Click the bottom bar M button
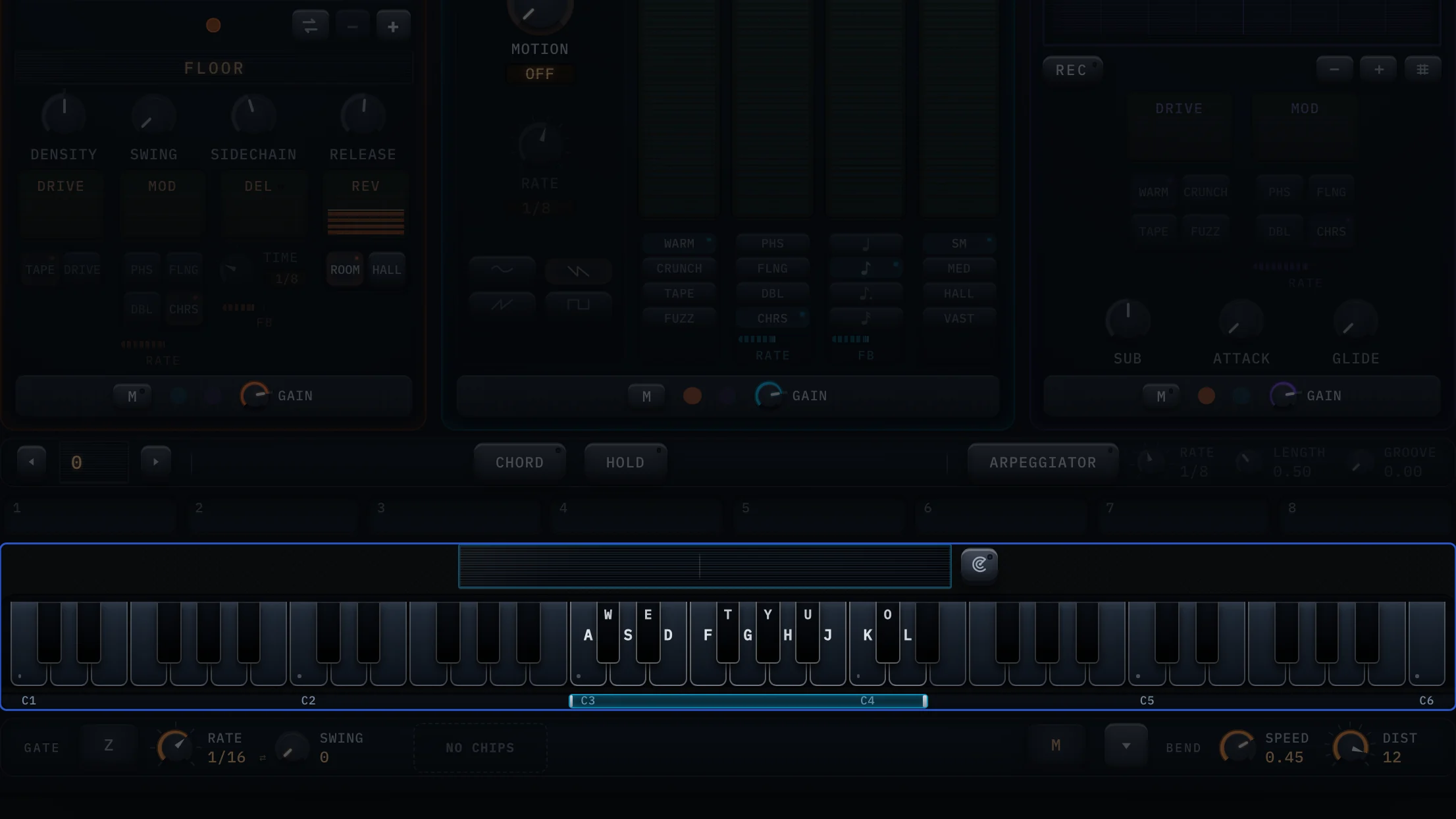The image size is (1456, 819). coord(1056,745)
